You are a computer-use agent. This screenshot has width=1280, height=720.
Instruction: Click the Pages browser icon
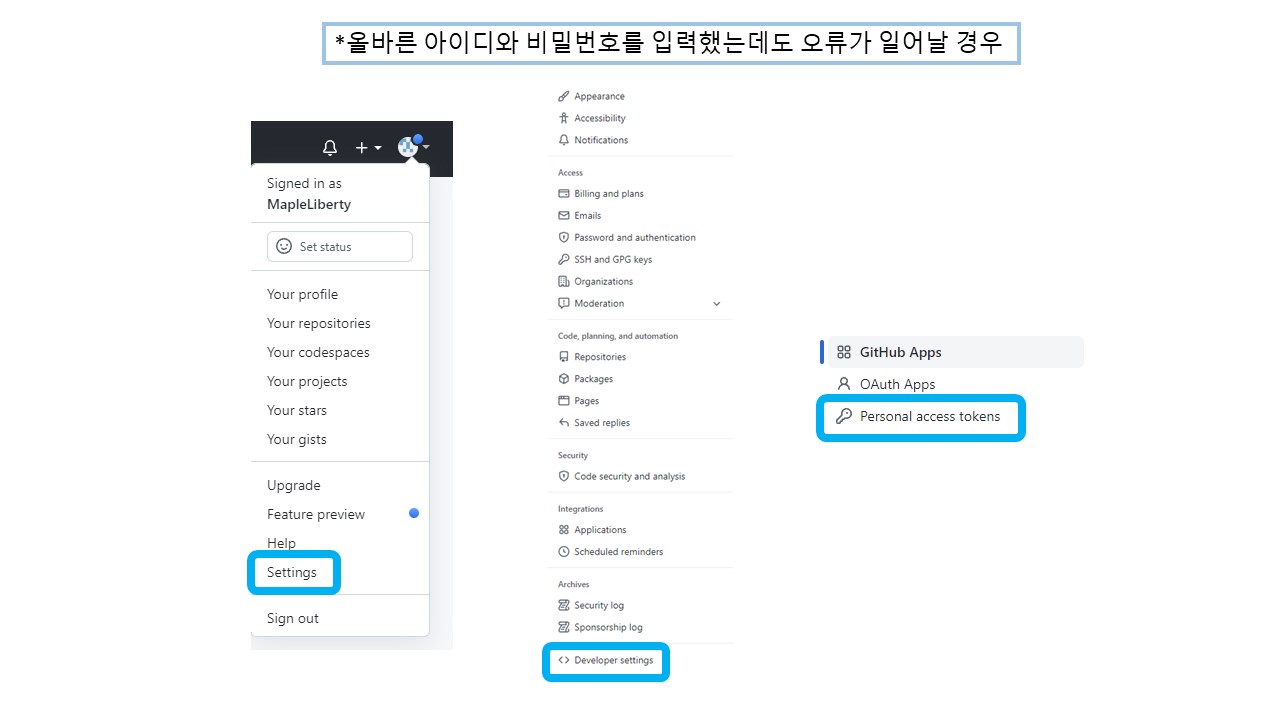click(x=564, y=401)
